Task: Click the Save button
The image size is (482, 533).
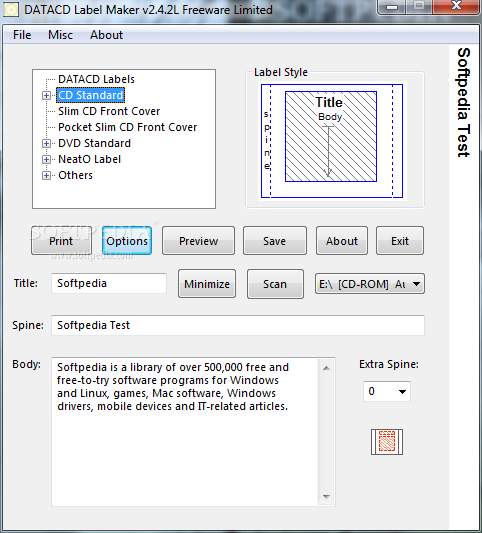Action: (275, 241)
